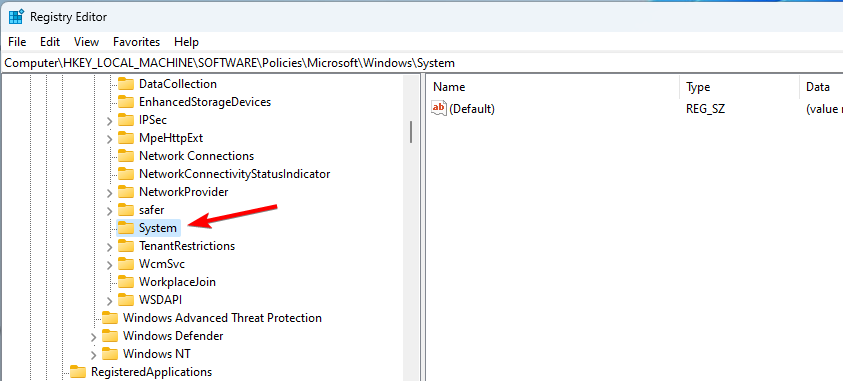
Task: Click the Registry Editor app icon in title bar
Action: (16, 17)
